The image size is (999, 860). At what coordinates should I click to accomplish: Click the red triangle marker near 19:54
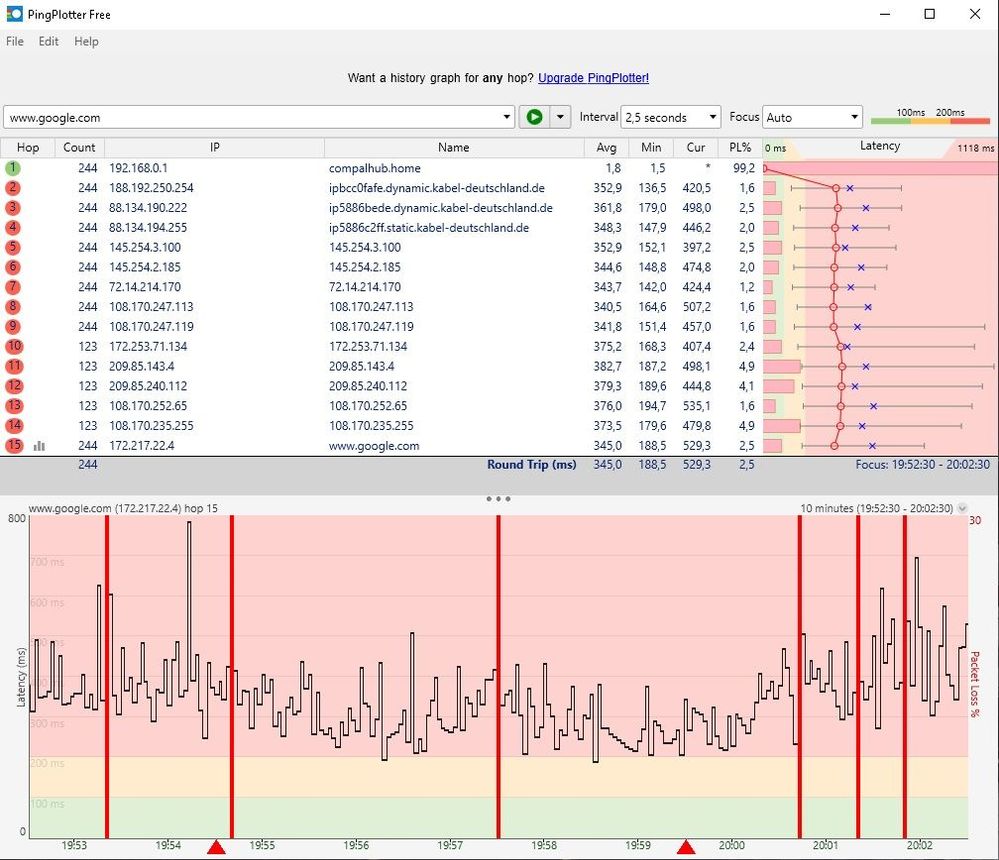tap(217, 847)
